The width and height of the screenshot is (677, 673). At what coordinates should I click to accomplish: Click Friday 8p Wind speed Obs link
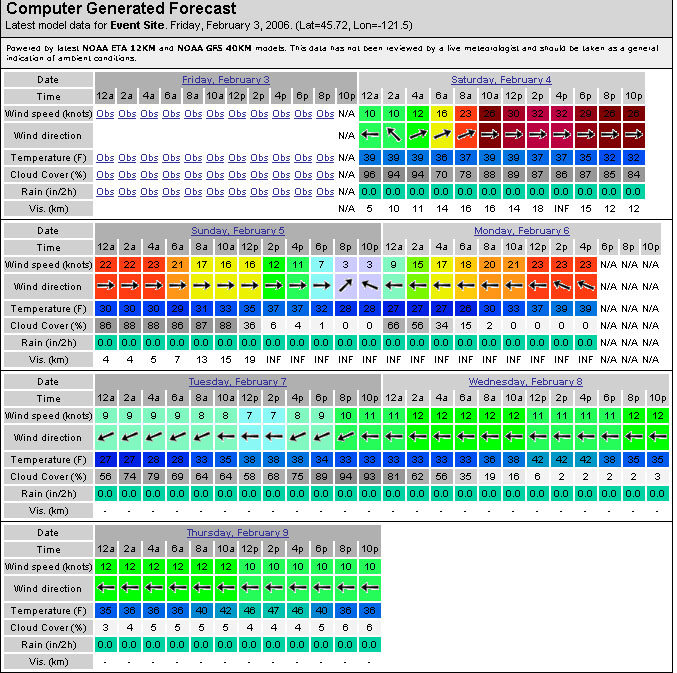[x=325, y=114]
